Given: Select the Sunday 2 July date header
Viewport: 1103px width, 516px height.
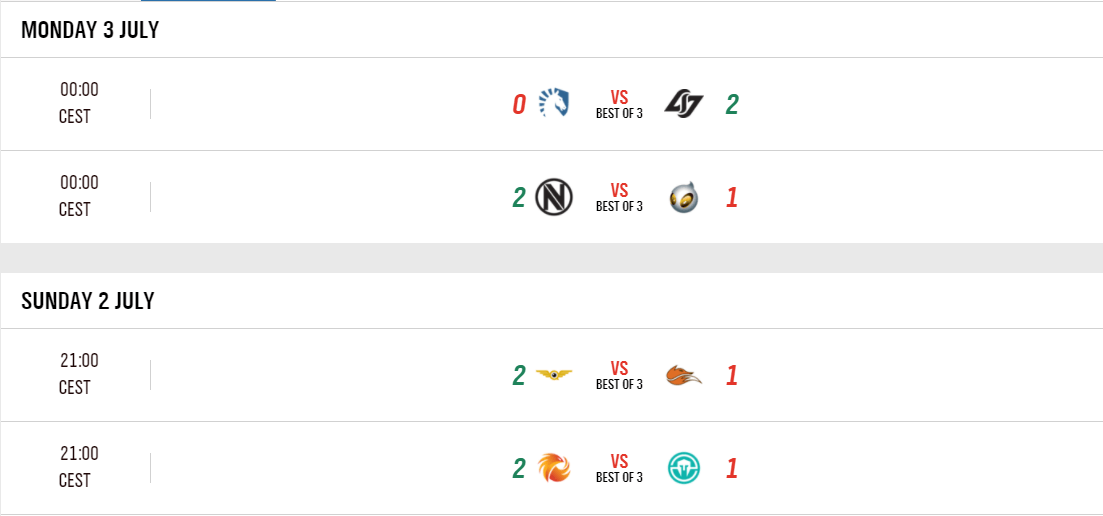Looking at the screenshot, I should coord(88,301).
